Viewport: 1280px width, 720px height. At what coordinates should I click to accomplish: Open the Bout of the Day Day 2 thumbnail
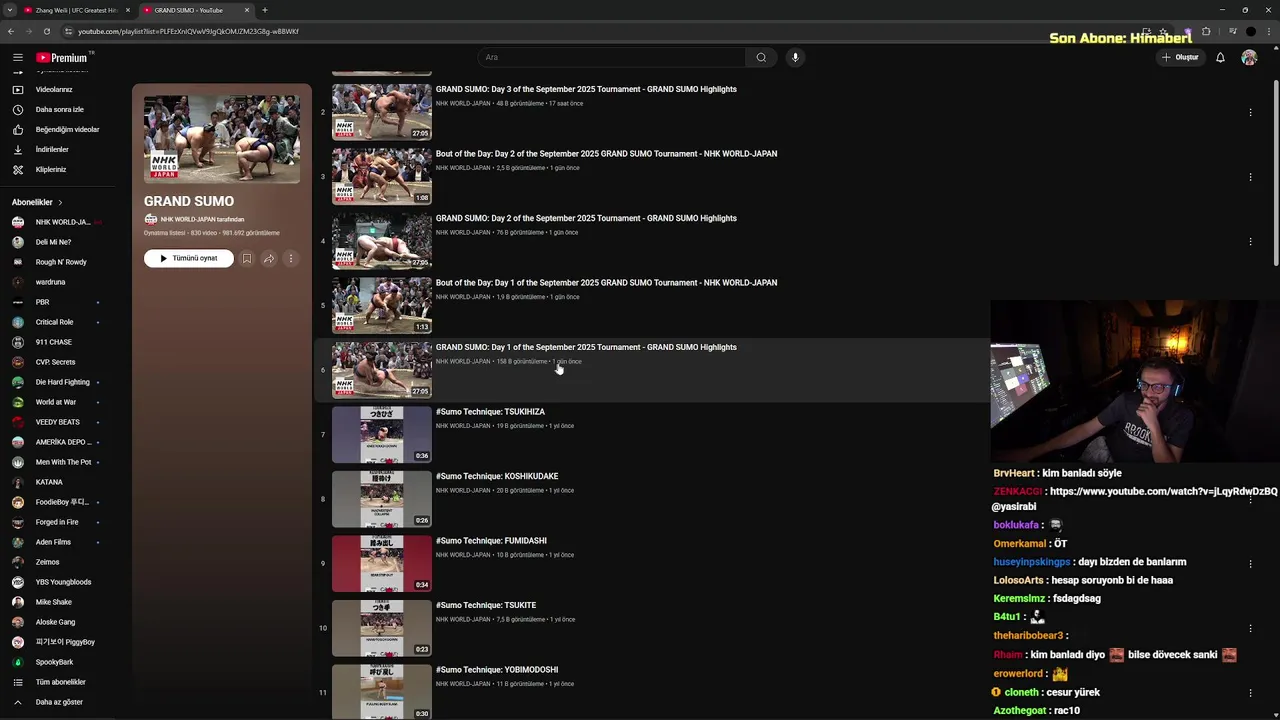click(x=382, y=176)
